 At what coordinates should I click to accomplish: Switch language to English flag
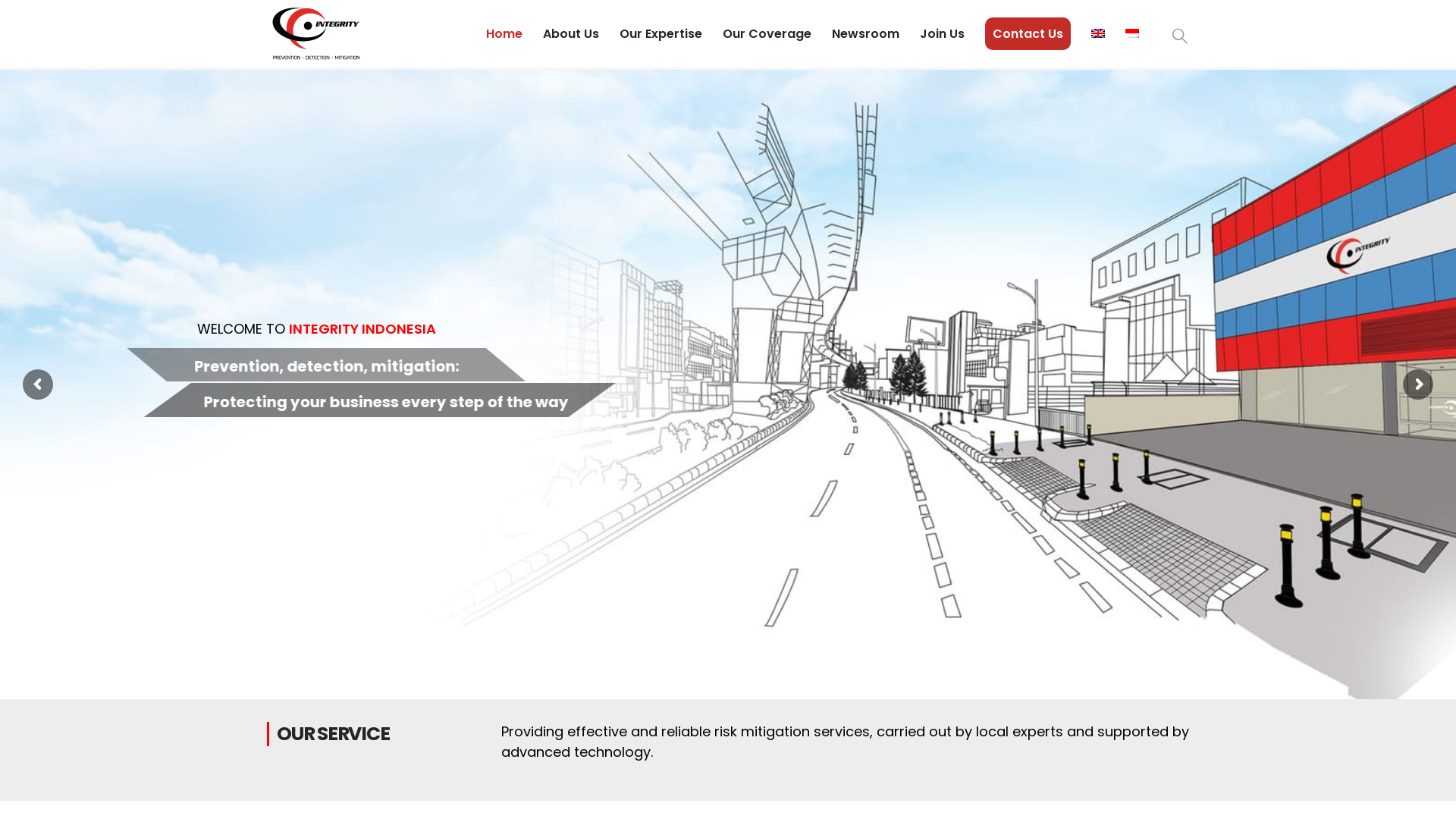[x=1098, y=33]
